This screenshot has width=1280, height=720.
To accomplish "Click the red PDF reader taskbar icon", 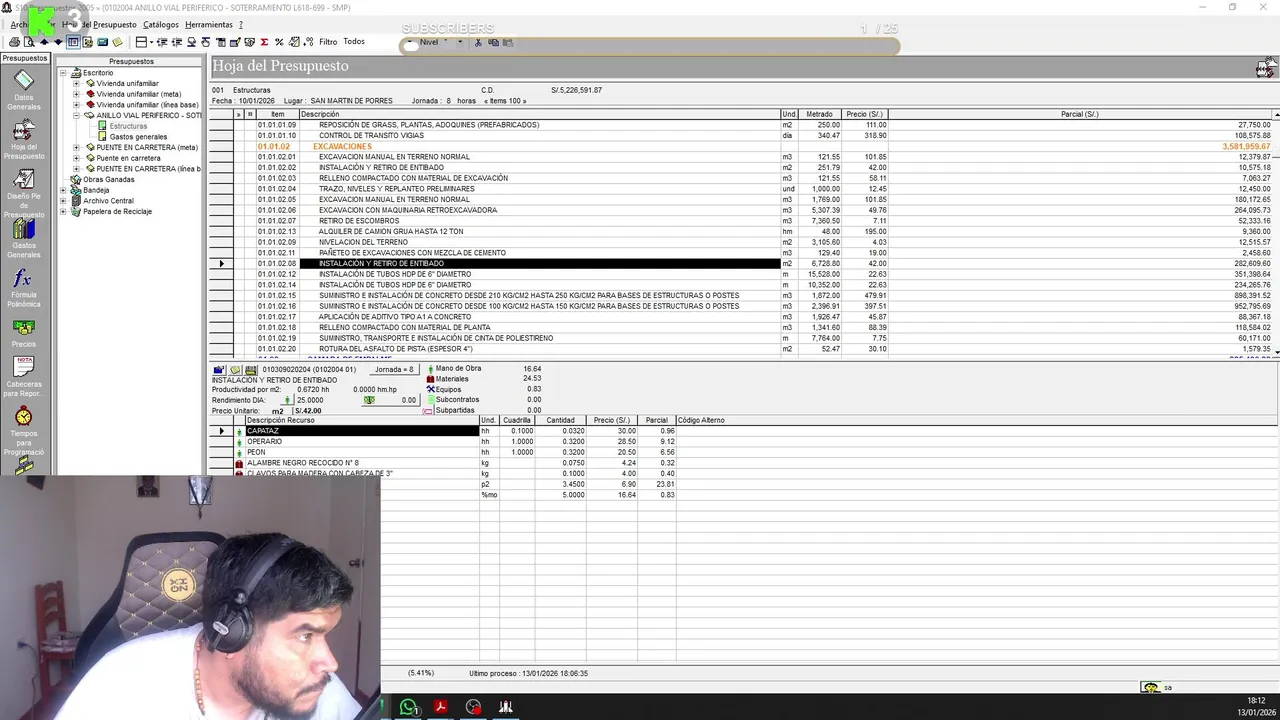I will [440, 707].
